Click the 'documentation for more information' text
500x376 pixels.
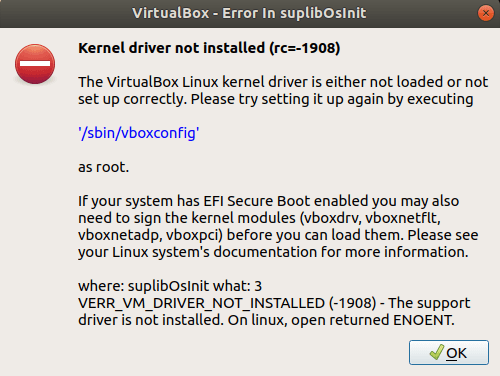coord(340,252)
